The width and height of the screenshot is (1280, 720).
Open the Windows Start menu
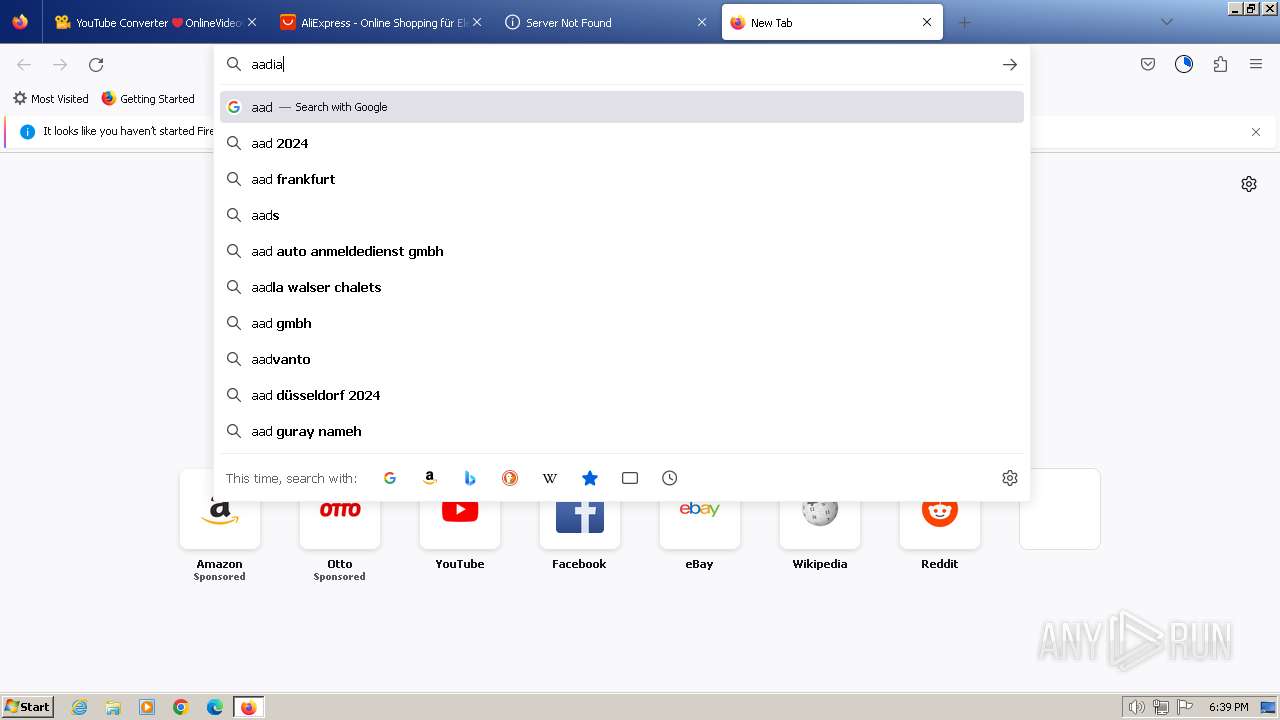coord(27,707)
